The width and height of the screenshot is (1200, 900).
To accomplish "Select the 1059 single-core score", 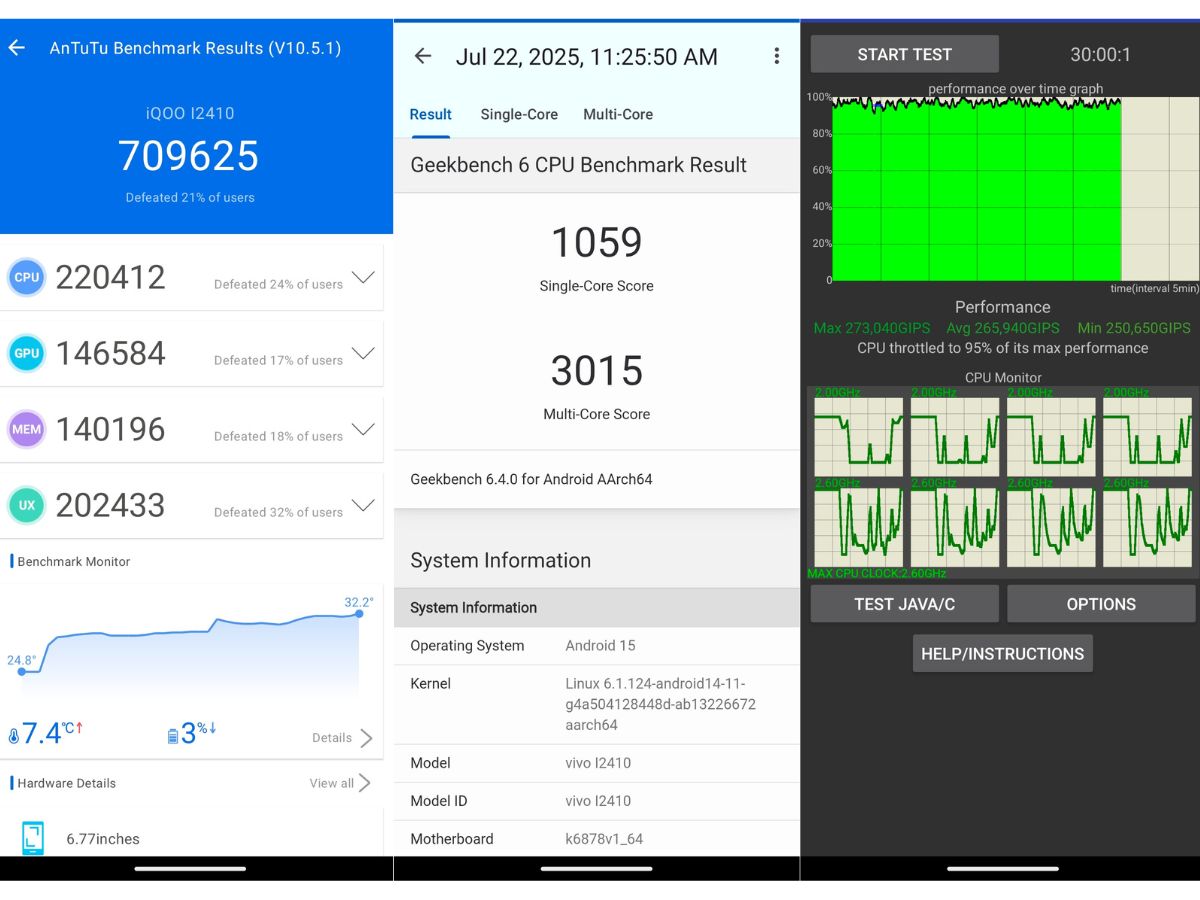I will click(596, 242).
